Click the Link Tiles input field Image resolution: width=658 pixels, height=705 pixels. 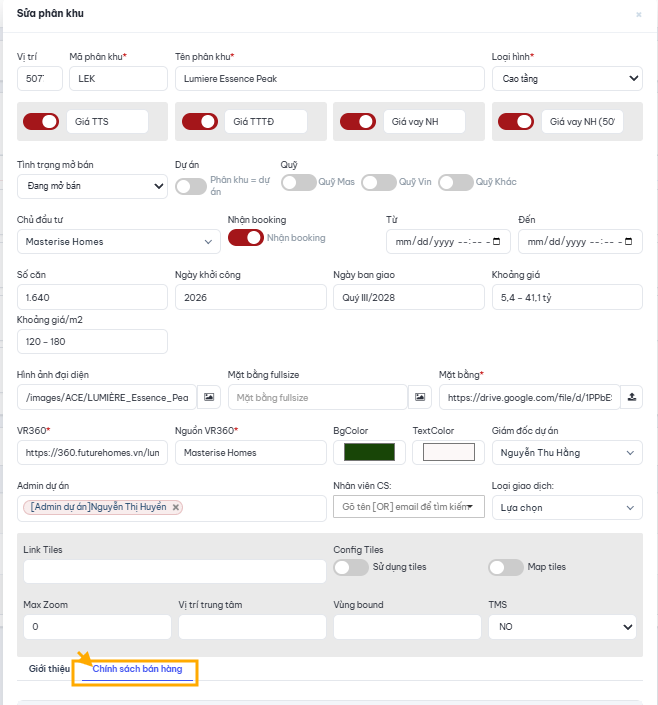pos(175,571)
